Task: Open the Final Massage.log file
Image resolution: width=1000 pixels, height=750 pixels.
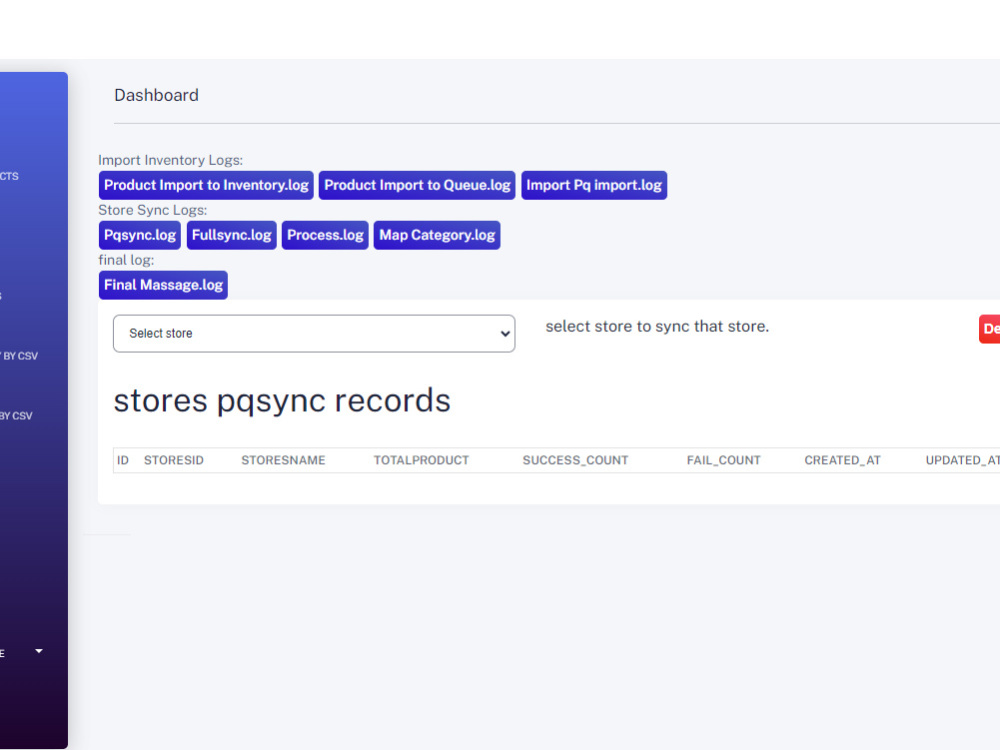Action: tap(163, 285)
